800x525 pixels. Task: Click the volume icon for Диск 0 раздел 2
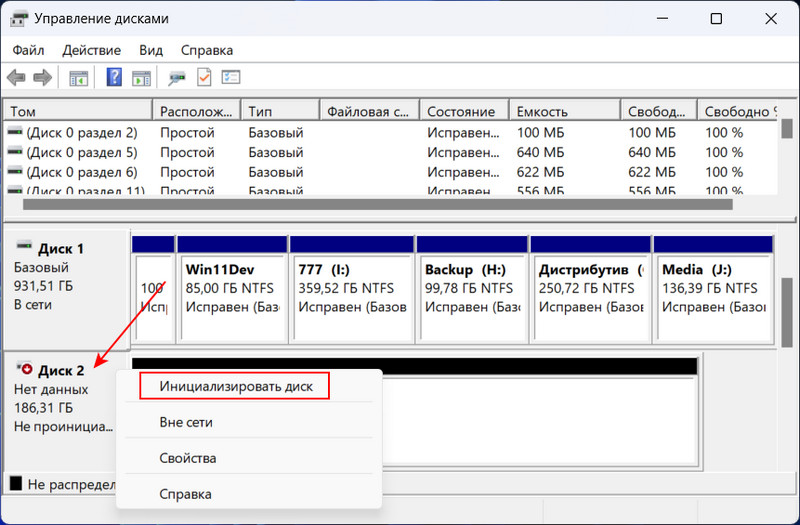pyautogui.click(x=15, y=132)
